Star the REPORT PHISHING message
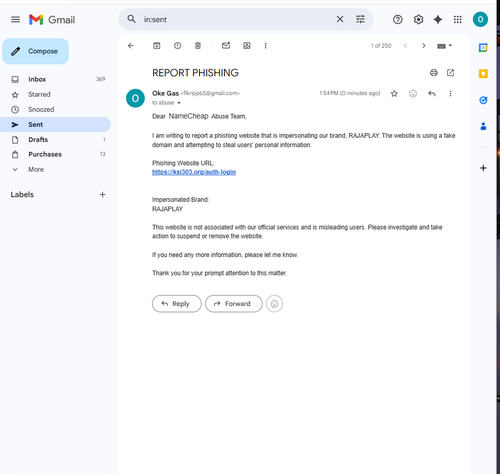The height and width of the screenshot is (474, 500). click(x=394, y=94)
